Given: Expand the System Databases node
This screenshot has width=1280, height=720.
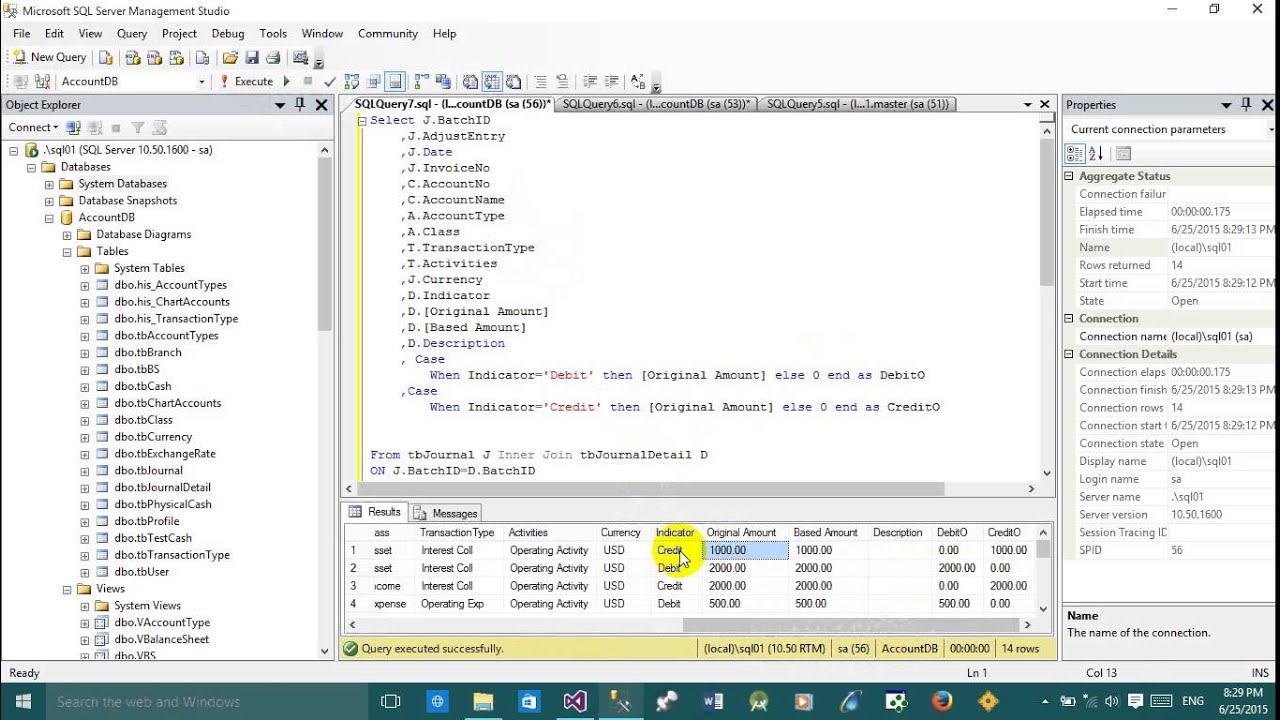Looking at the screenshot, I should coord(49,184).
